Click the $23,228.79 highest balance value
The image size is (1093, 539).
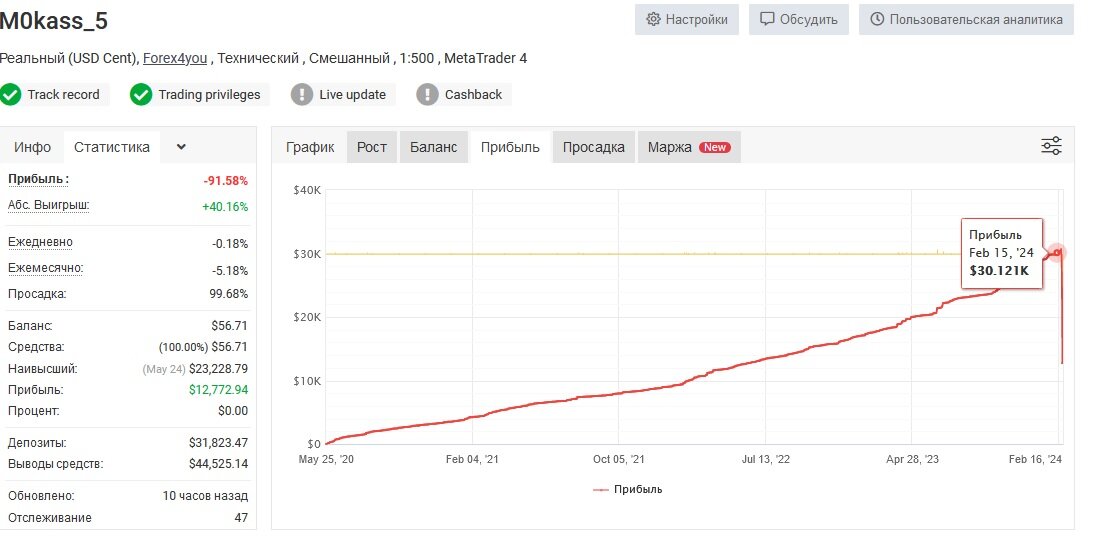[218, 368]
